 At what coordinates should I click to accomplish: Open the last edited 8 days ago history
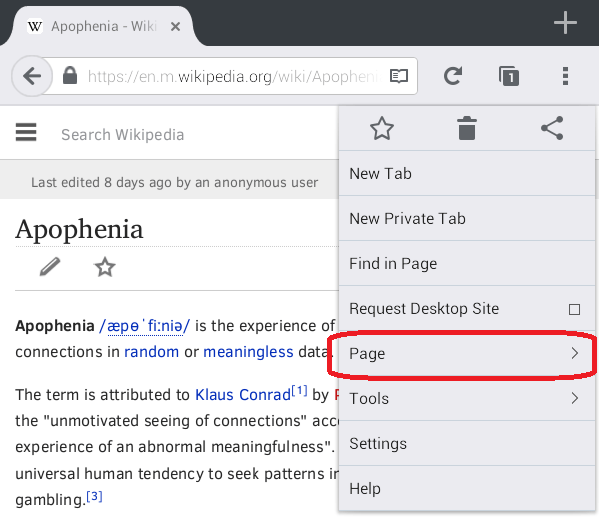pyautogui.click(x=175, y=183)
